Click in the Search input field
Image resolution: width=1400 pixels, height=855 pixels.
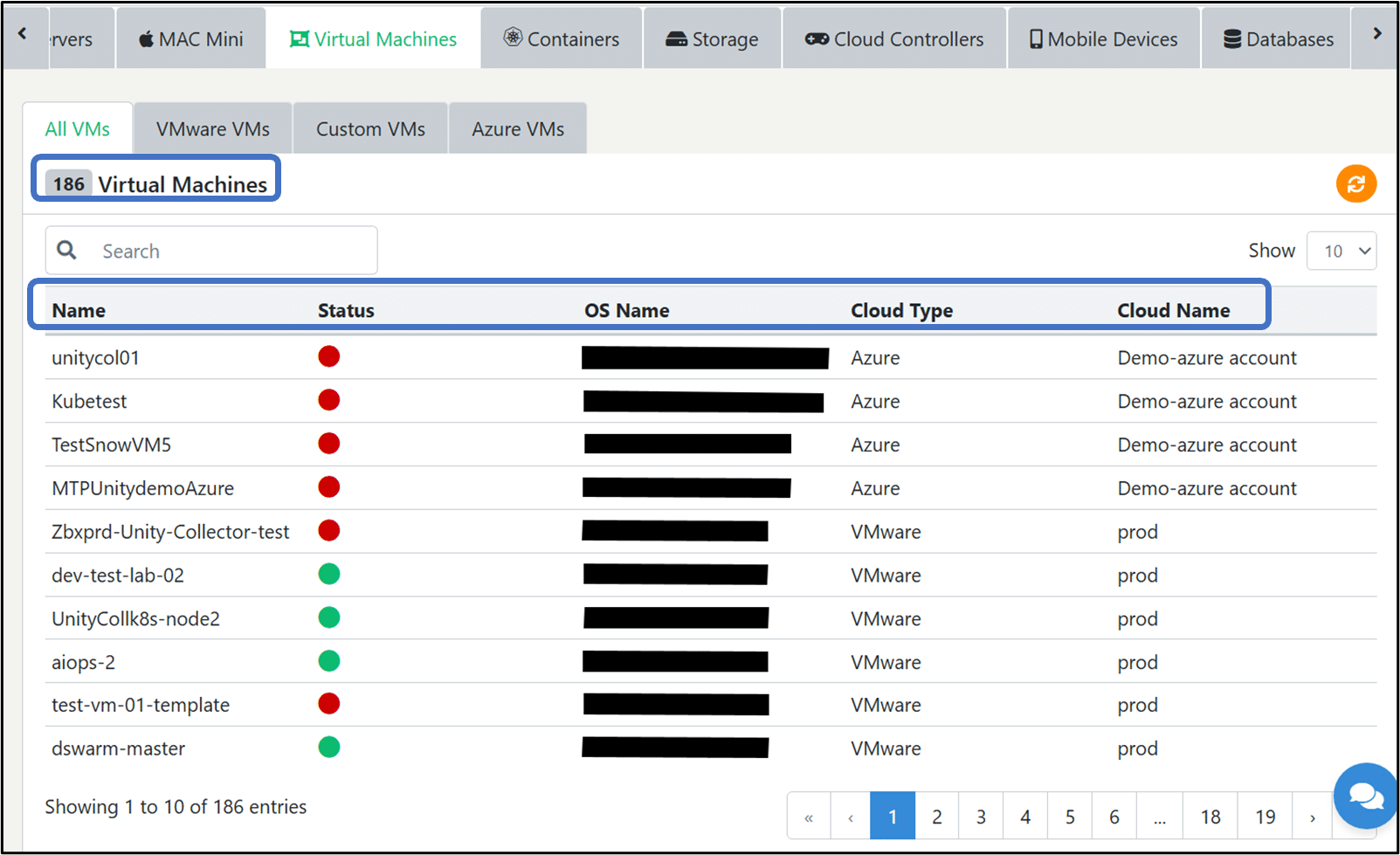click(211, 251)
